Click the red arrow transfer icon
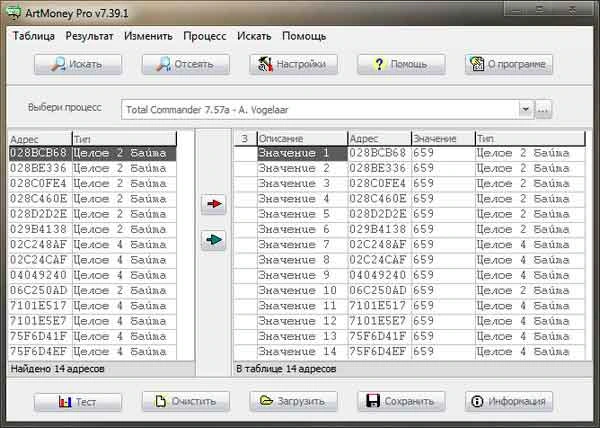The width and height of the screenshot is (600, 428). point(214,204)
